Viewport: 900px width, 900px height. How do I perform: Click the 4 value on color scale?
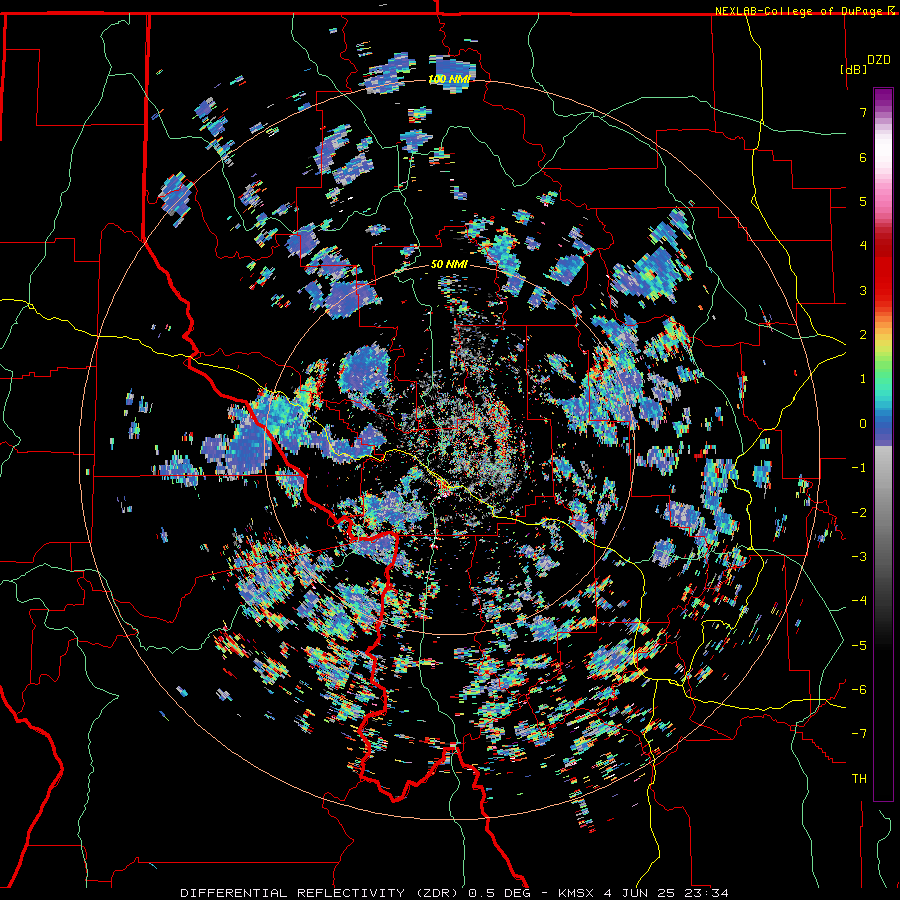click(x=863, y=246)
